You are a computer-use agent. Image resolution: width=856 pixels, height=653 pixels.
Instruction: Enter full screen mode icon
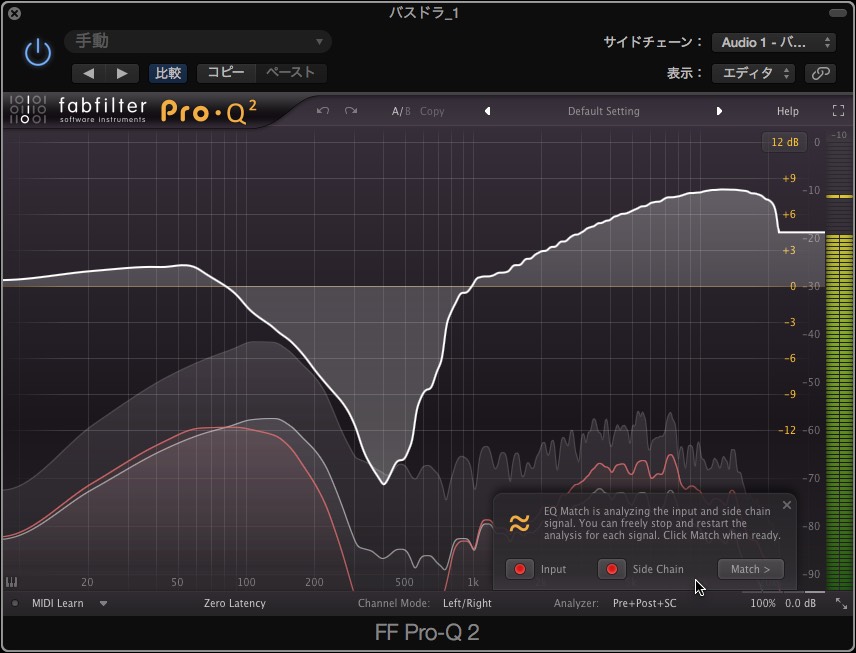click(x=838, y=111)
